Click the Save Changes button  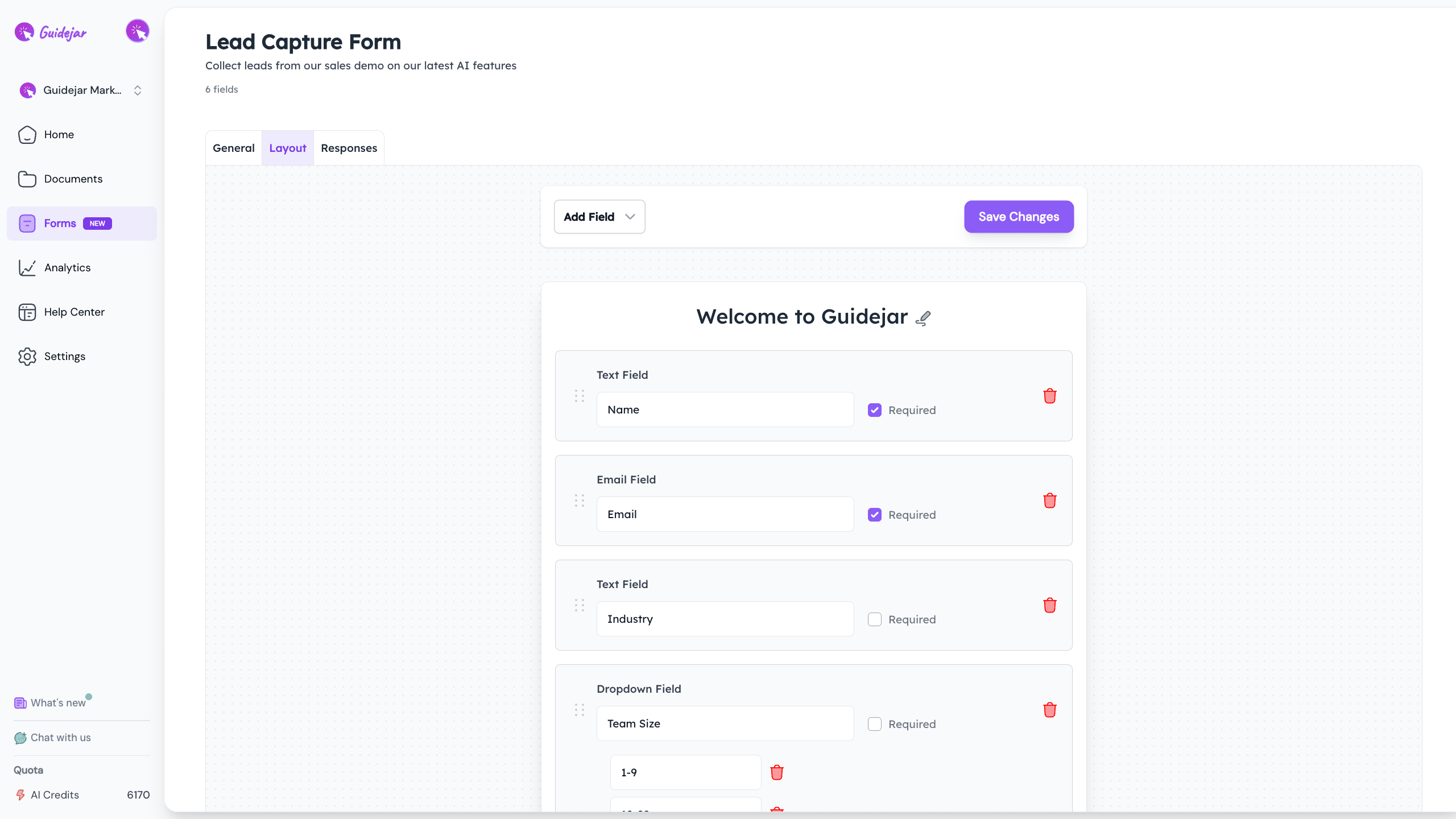[x=1018, y=217]
